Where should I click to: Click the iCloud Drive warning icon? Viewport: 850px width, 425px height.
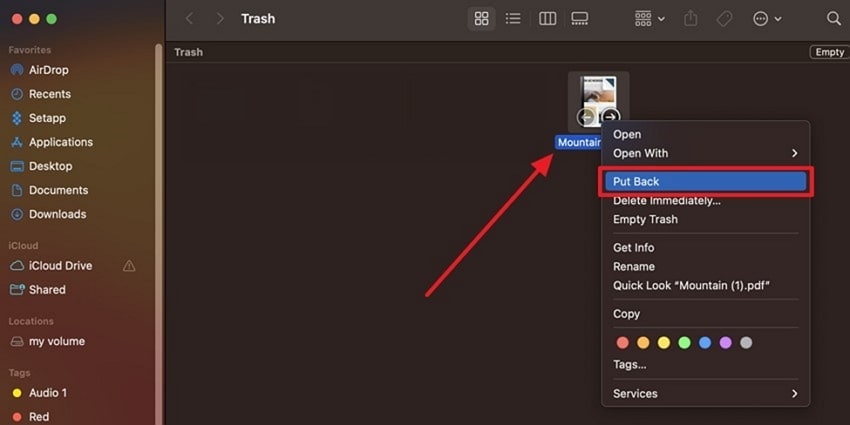(129, 266)
